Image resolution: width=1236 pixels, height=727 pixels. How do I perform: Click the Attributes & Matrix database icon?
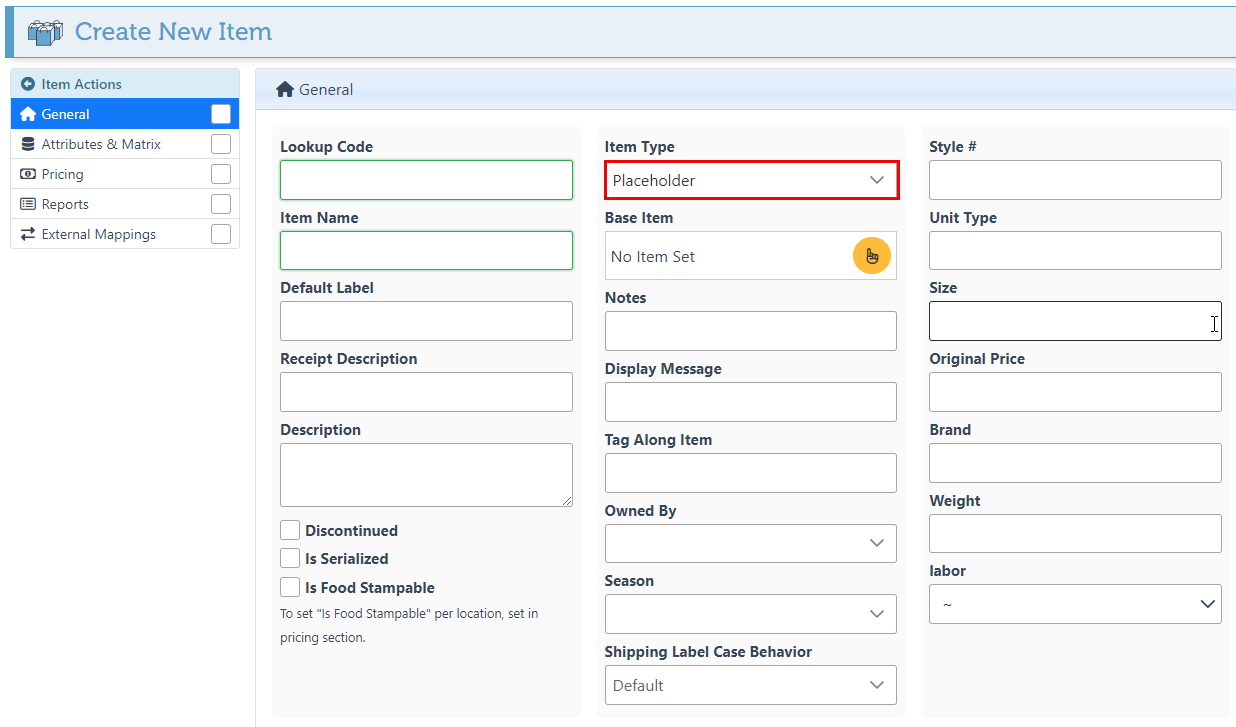[28, 144]
